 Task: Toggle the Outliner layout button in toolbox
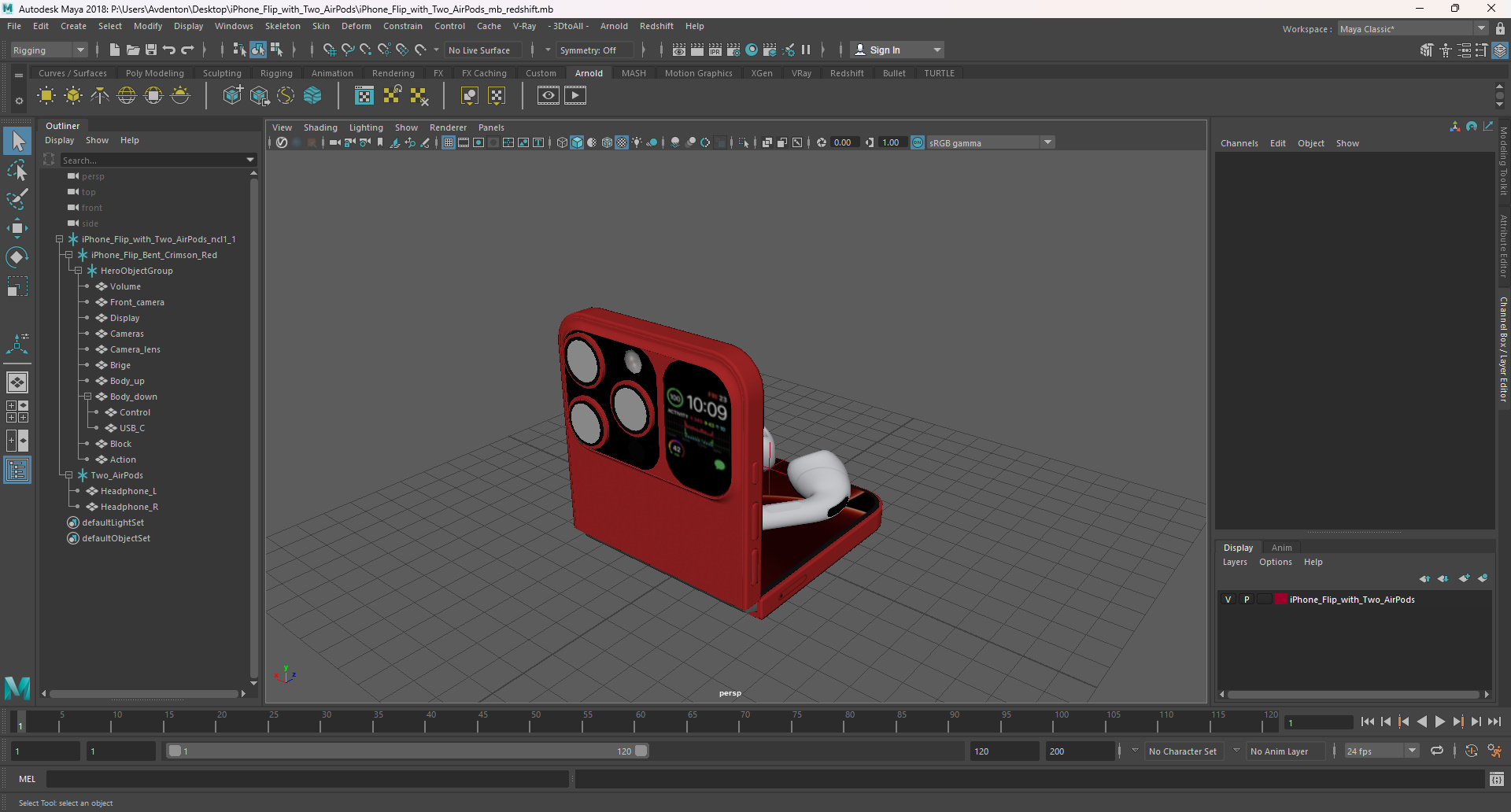tap(17, 470)
